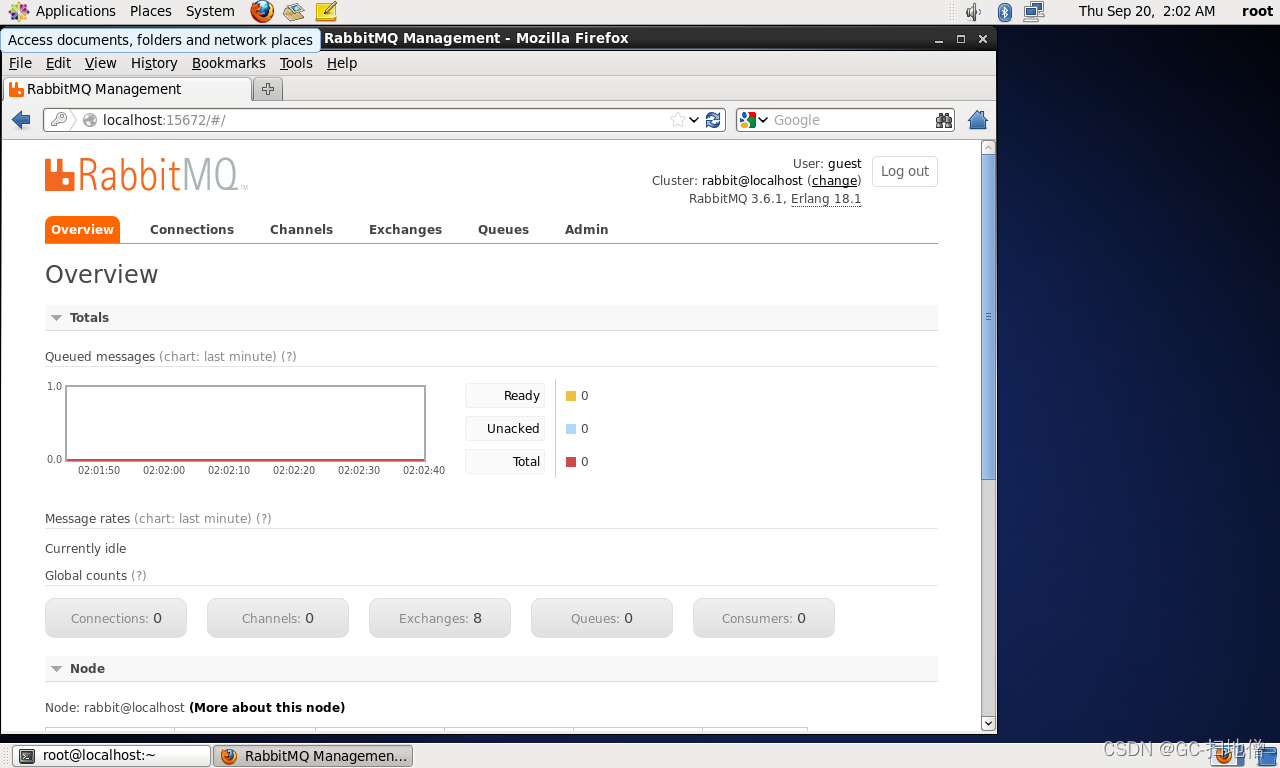
Task: Open a new tab with the plus button
Action: point(268,89)
